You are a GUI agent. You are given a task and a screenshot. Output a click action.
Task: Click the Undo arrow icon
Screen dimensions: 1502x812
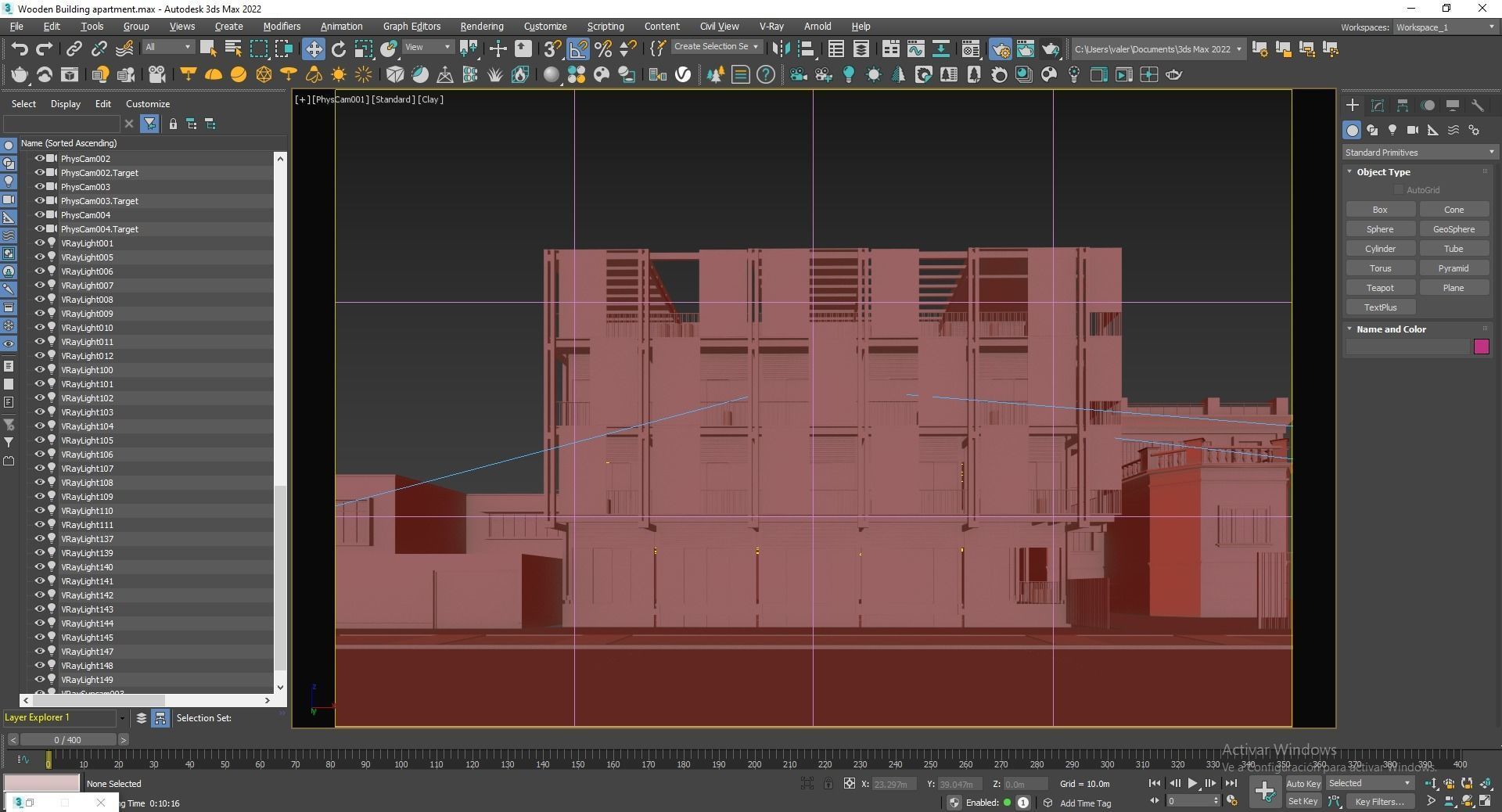point(20,49)
